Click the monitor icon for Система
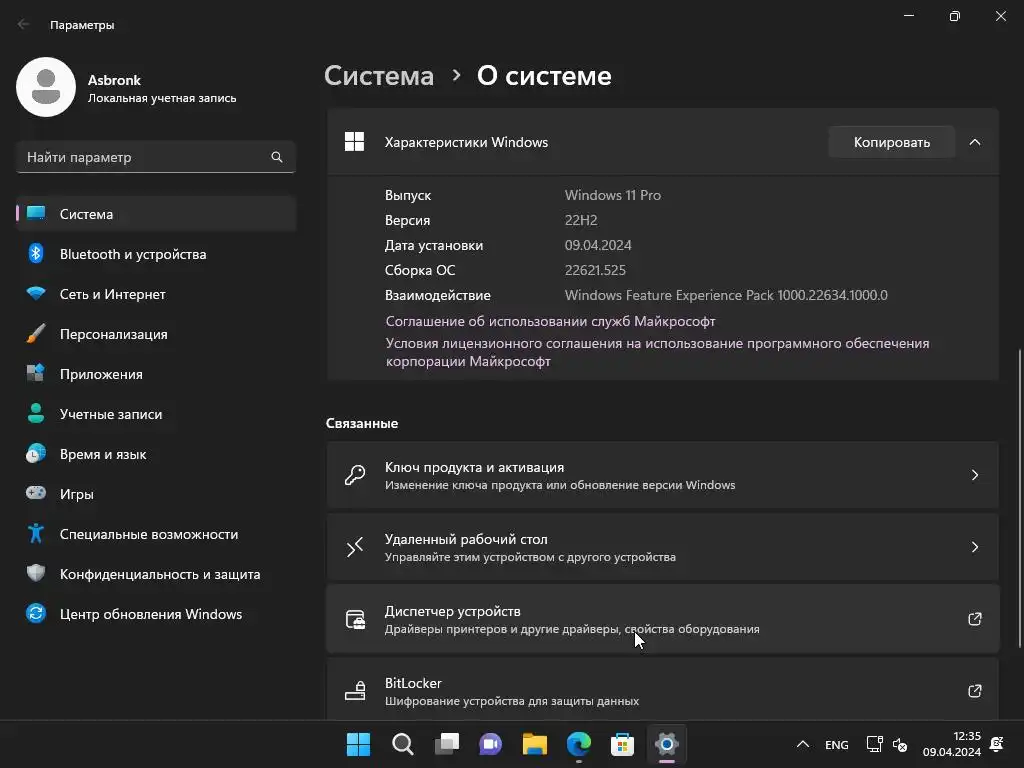 (x=36, y=214)
